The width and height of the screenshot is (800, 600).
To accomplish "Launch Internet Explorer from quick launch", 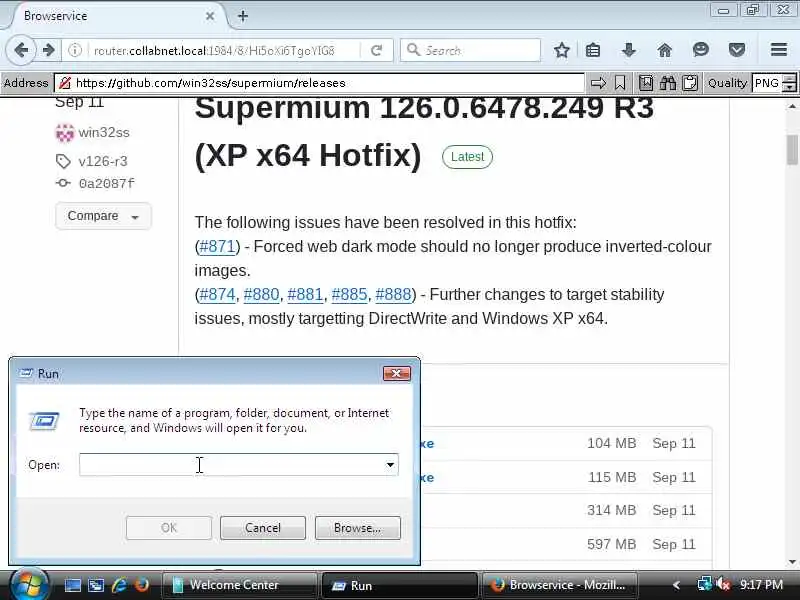I will coord(119,585).
